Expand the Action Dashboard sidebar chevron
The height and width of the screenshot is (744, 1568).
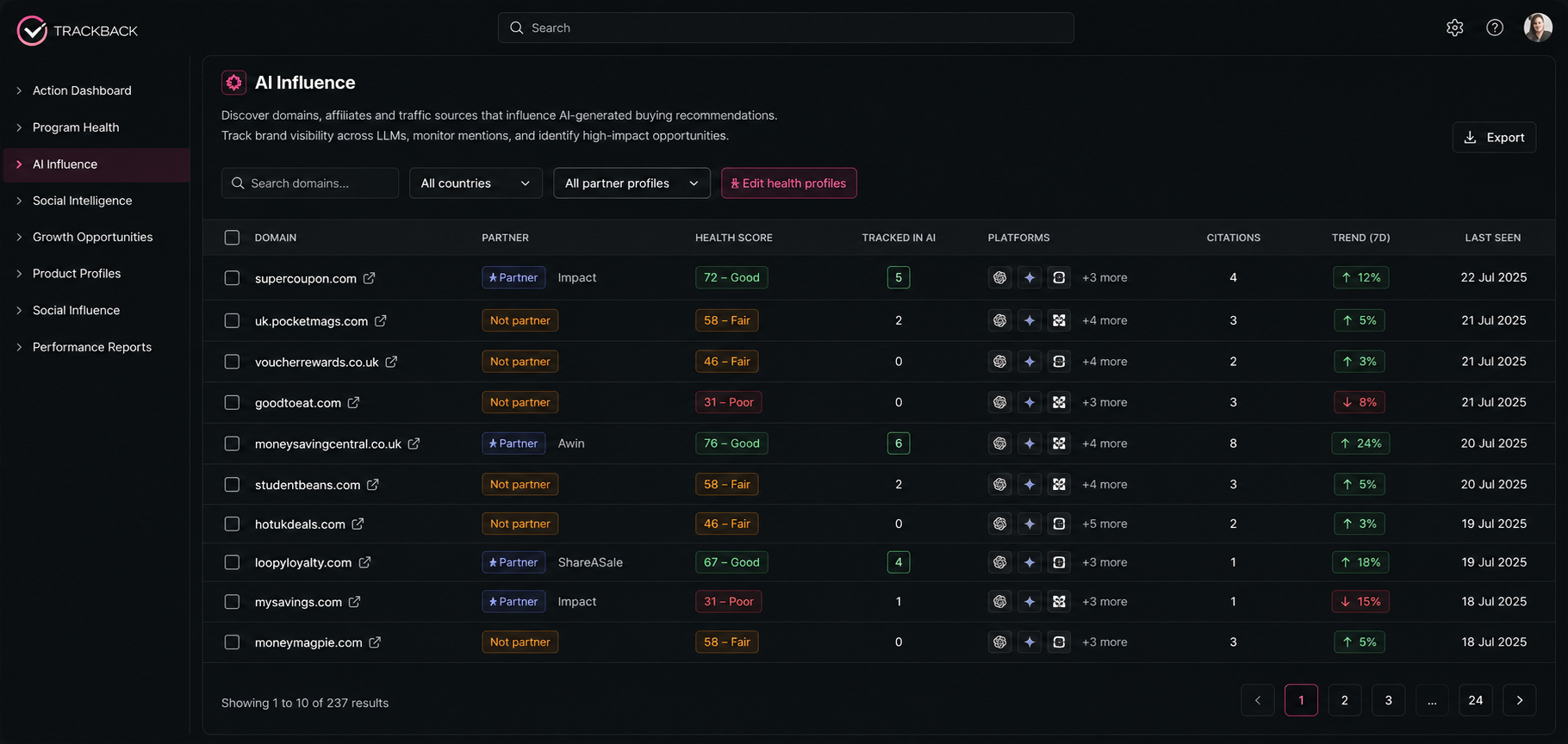tap(19, 90)
